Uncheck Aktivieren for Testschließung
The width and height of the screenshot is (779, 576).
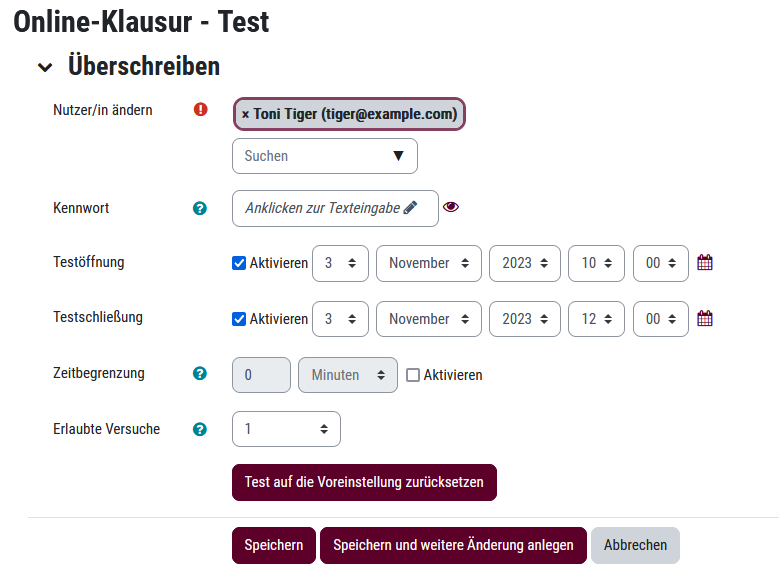[x=239, y=319]
